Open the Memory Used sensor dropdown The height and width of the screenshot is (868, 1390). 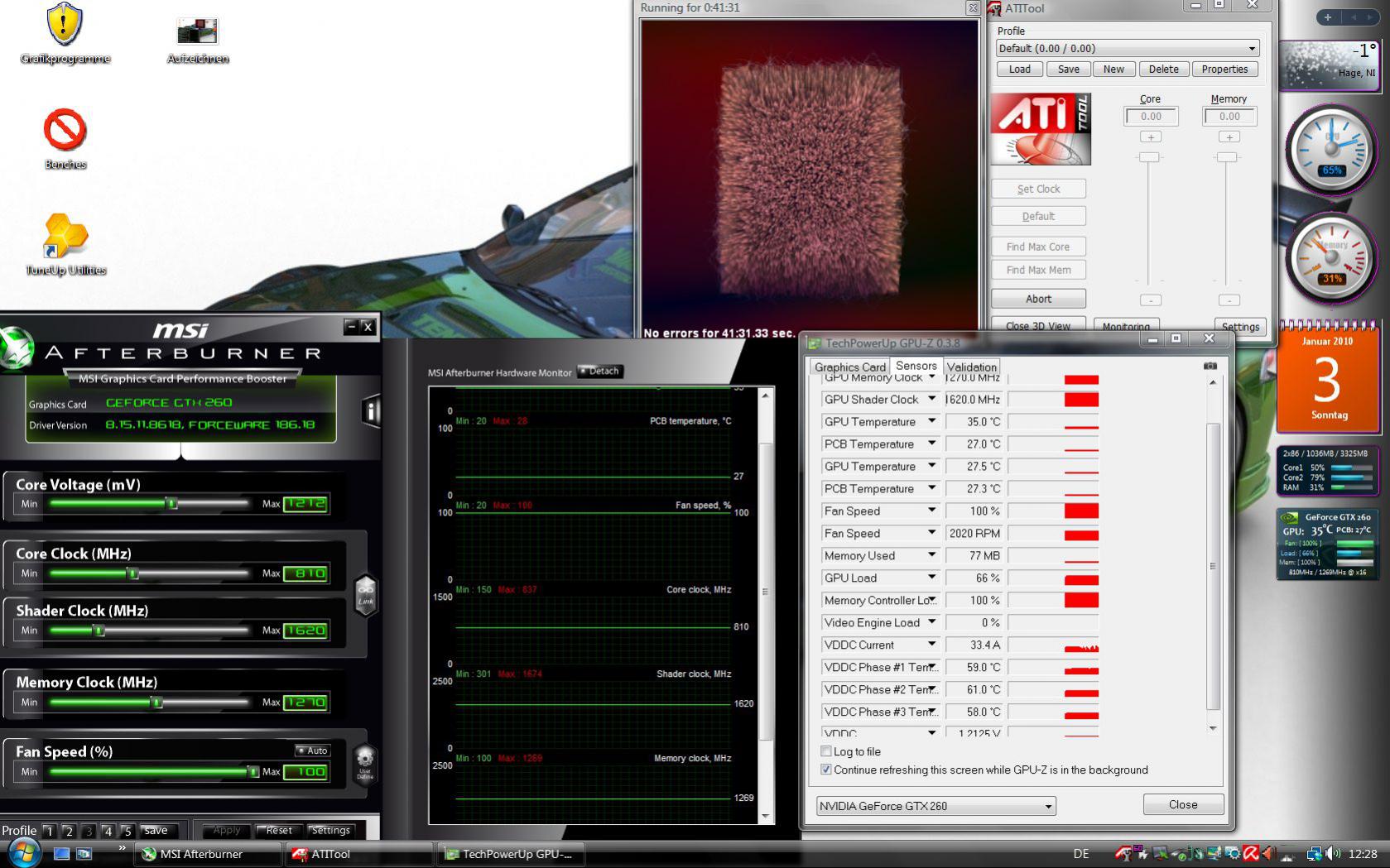[x=931, y=555]
